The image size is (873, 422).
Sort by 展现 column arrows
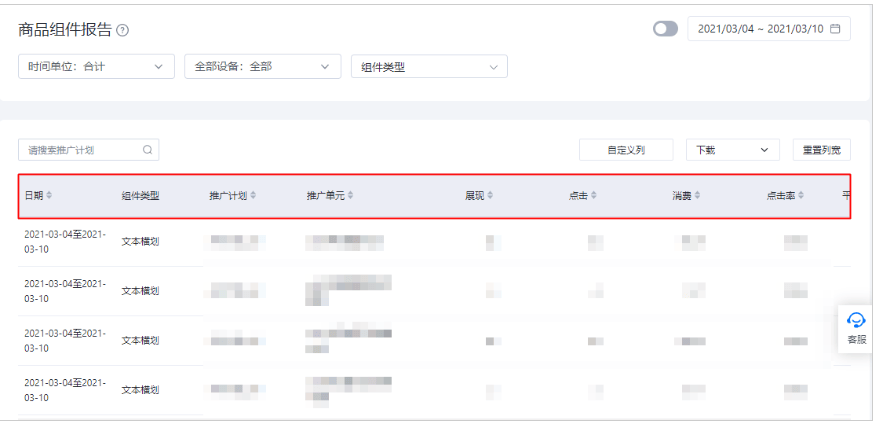pos(490,195)
